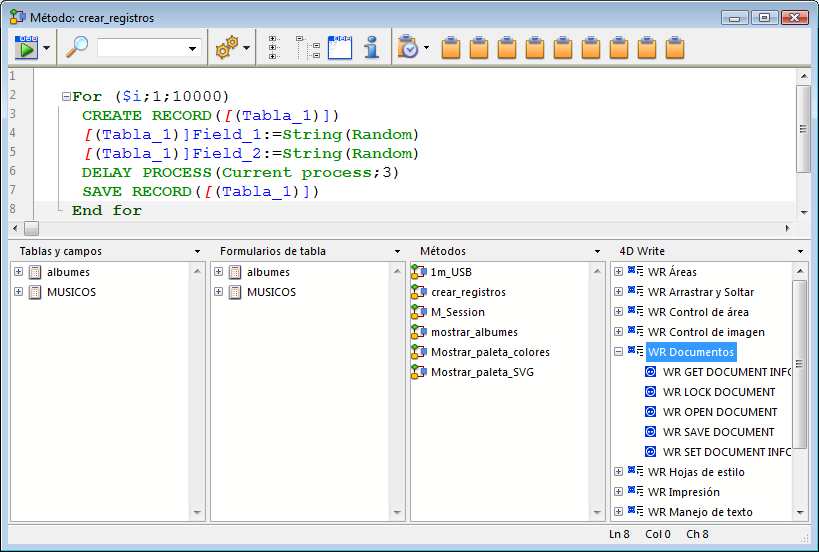Open the clipboard history clock icon
The height and width of the screenshot is (552, 819).
[x=408, y=47]
